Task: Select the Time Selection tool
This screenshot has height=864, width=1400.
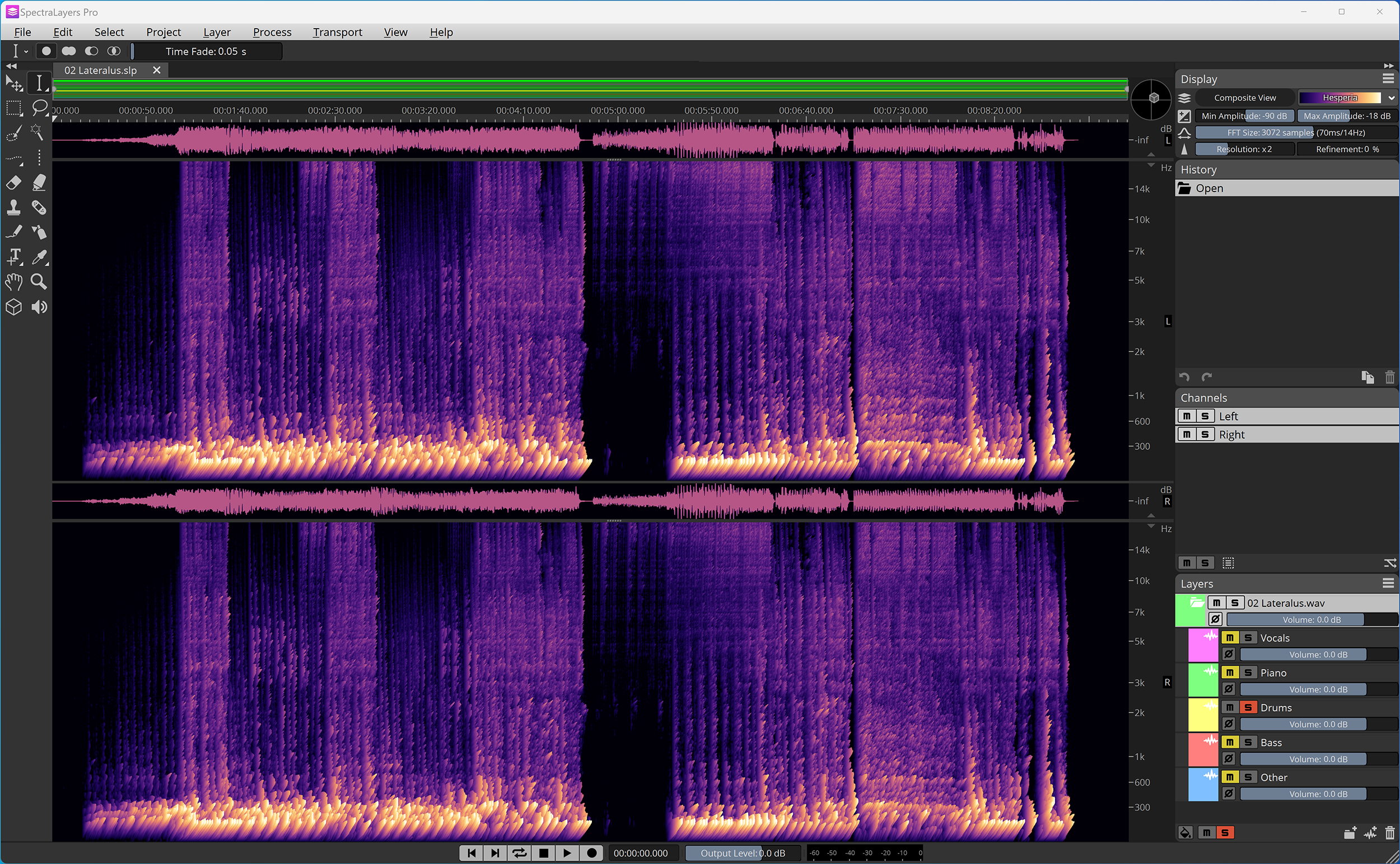Action: pos(39,83)
